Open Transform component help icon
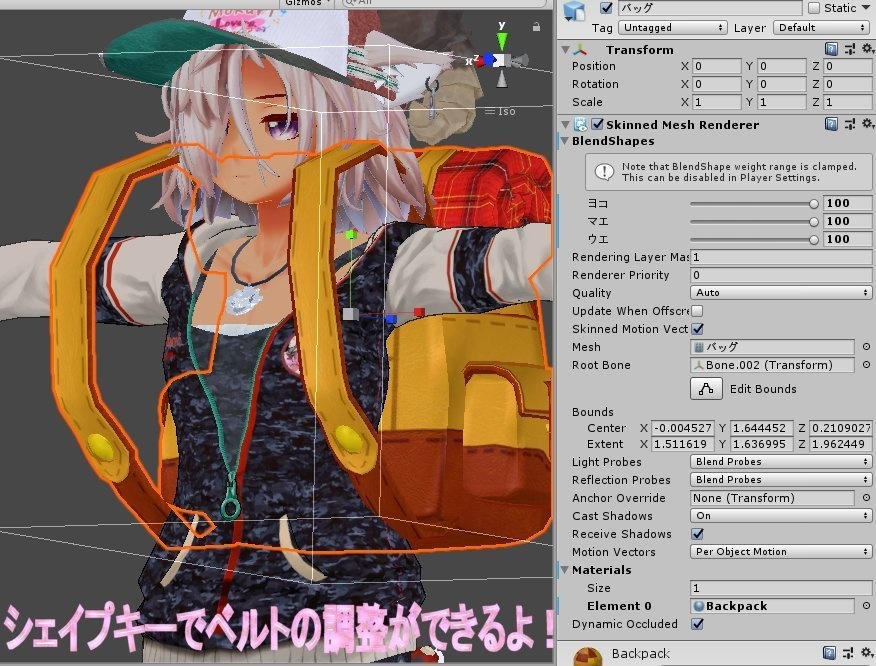Screen dimensions: 876x666 click(831, 49)
